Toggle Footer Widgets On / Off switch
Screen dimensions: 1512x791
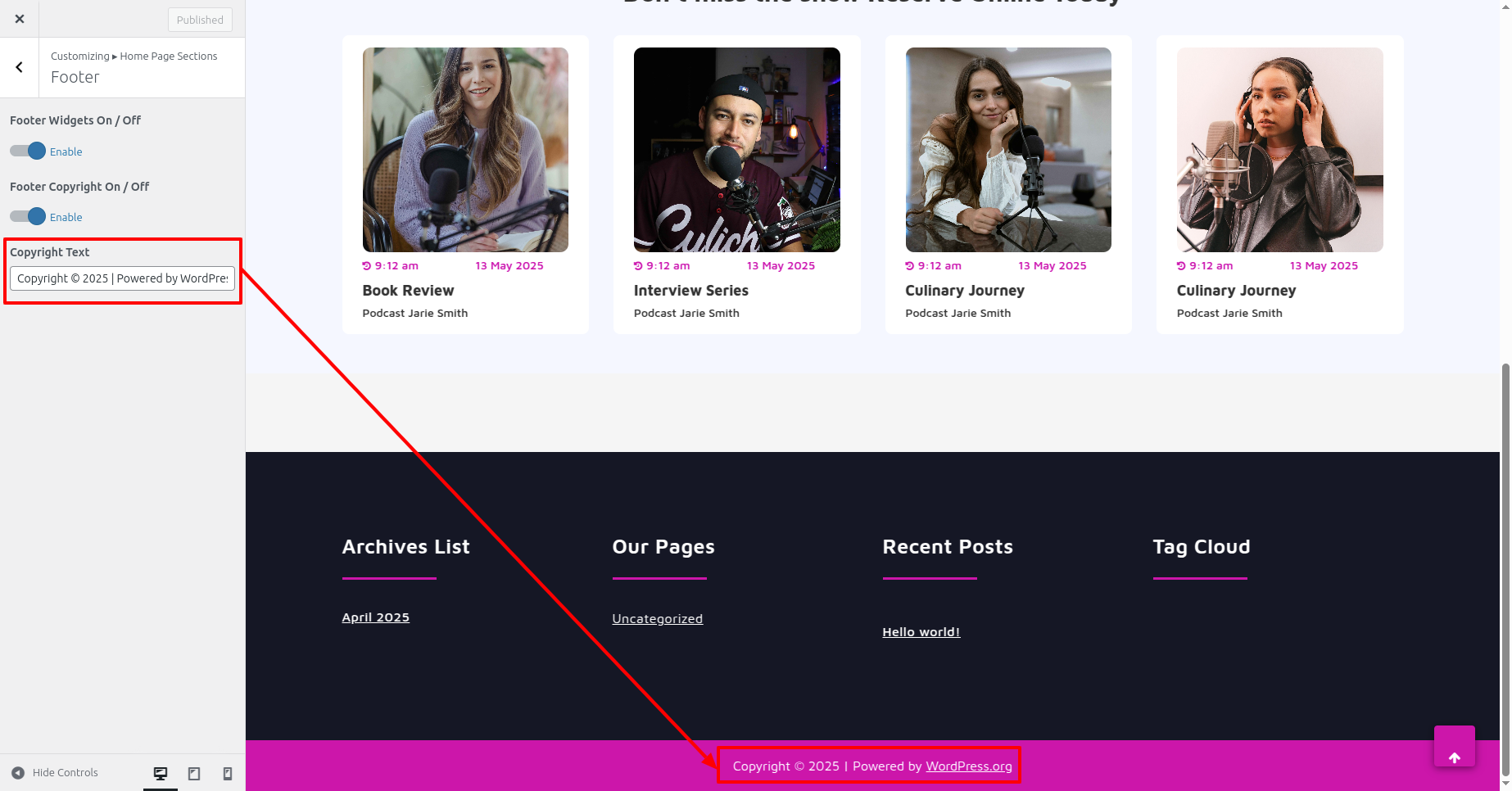click(x=28, y=151)
